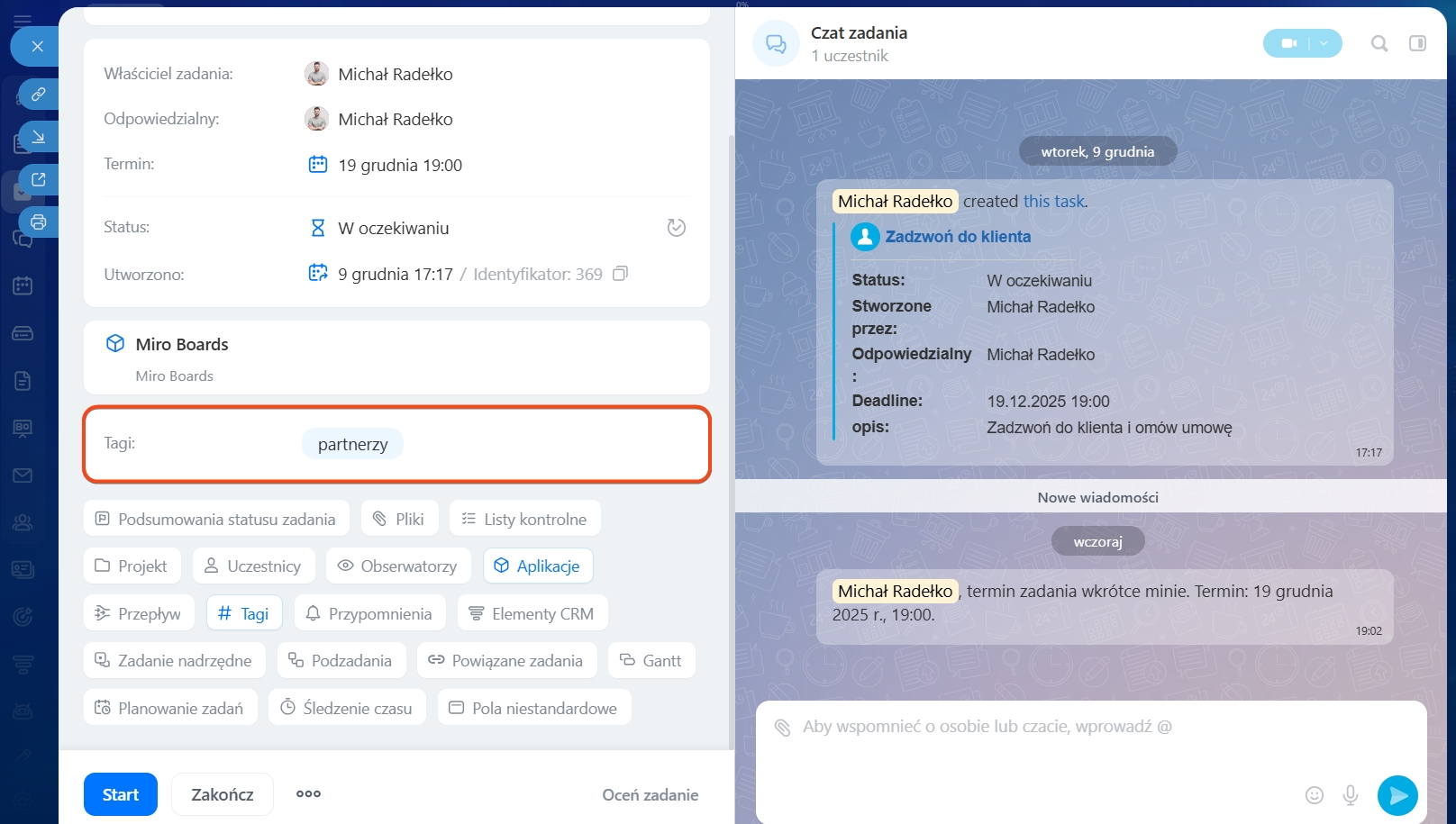Open Planowanie zadań options
This screenshot has width=1456, height=824.
pos(169,708)
